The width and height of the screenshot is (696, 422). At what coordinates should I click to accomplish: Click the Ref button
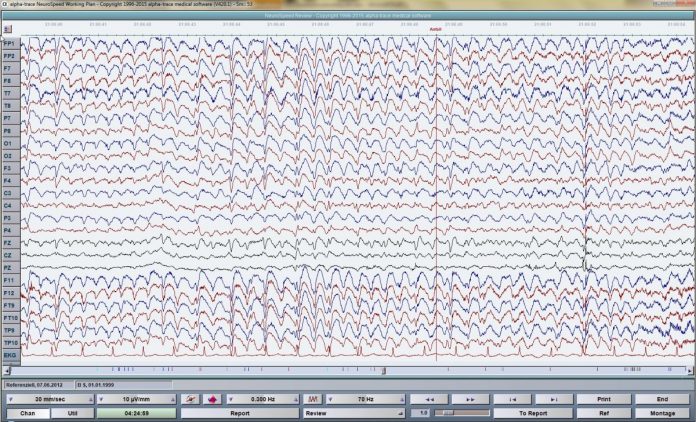604,413
